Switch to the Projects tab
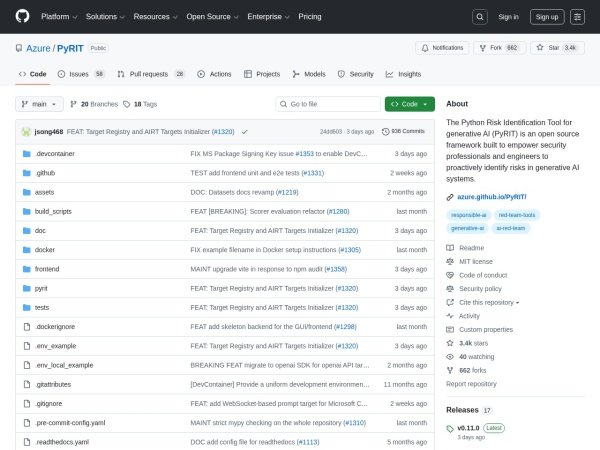This screenshot has width=600, height=450. pyautogui.click(x=262, y=74)
